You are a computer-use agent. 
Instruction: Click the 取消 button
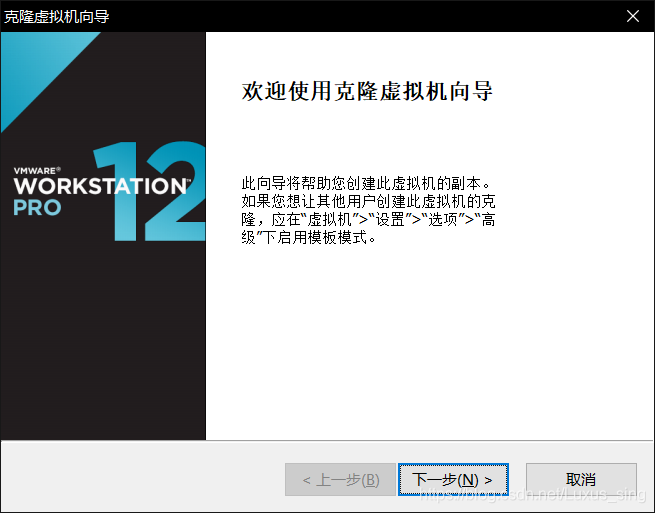pos(581,480)
